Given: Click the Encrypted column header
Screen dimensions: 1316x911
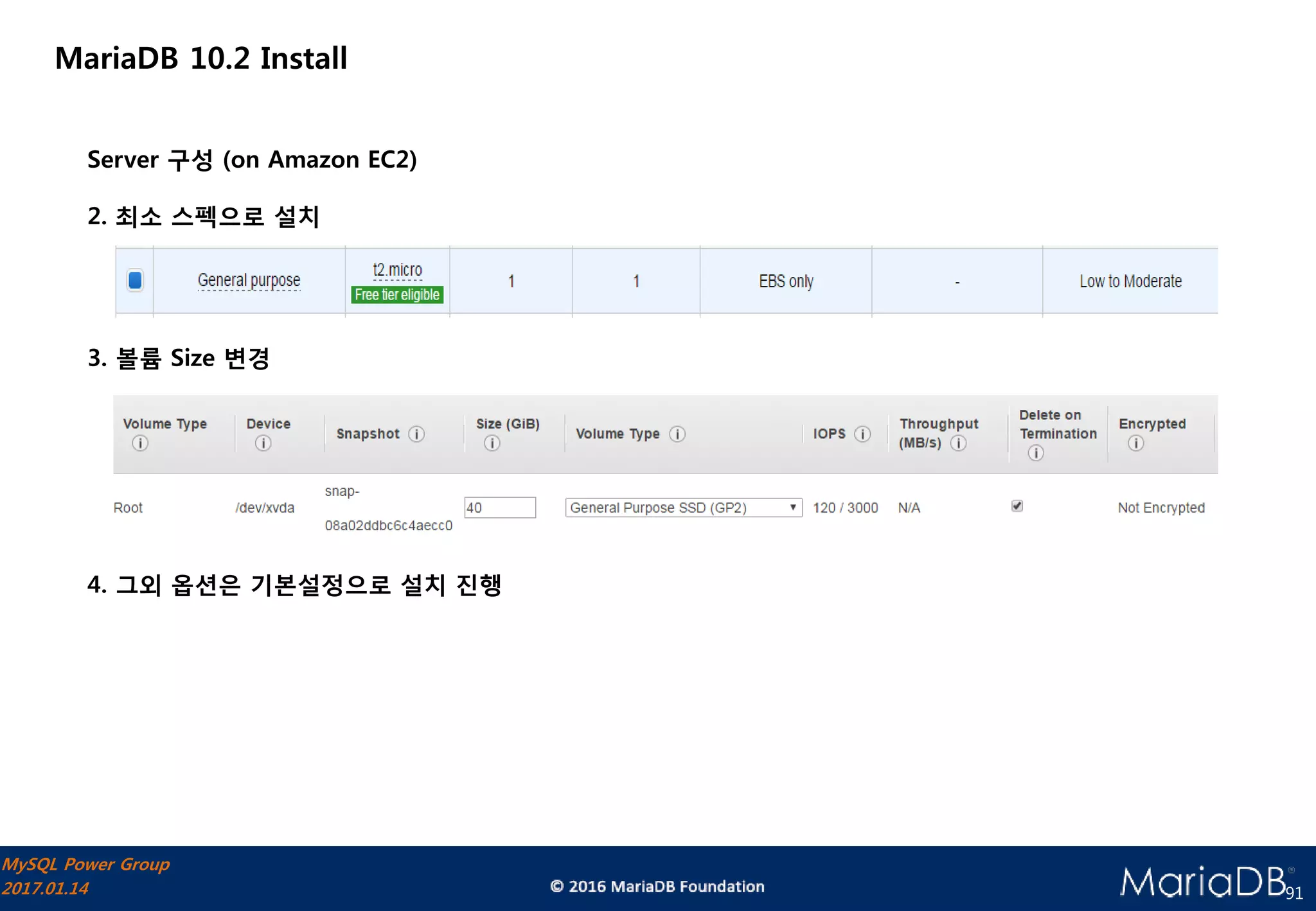Looking at the screenshot, I should point(1152,424).
